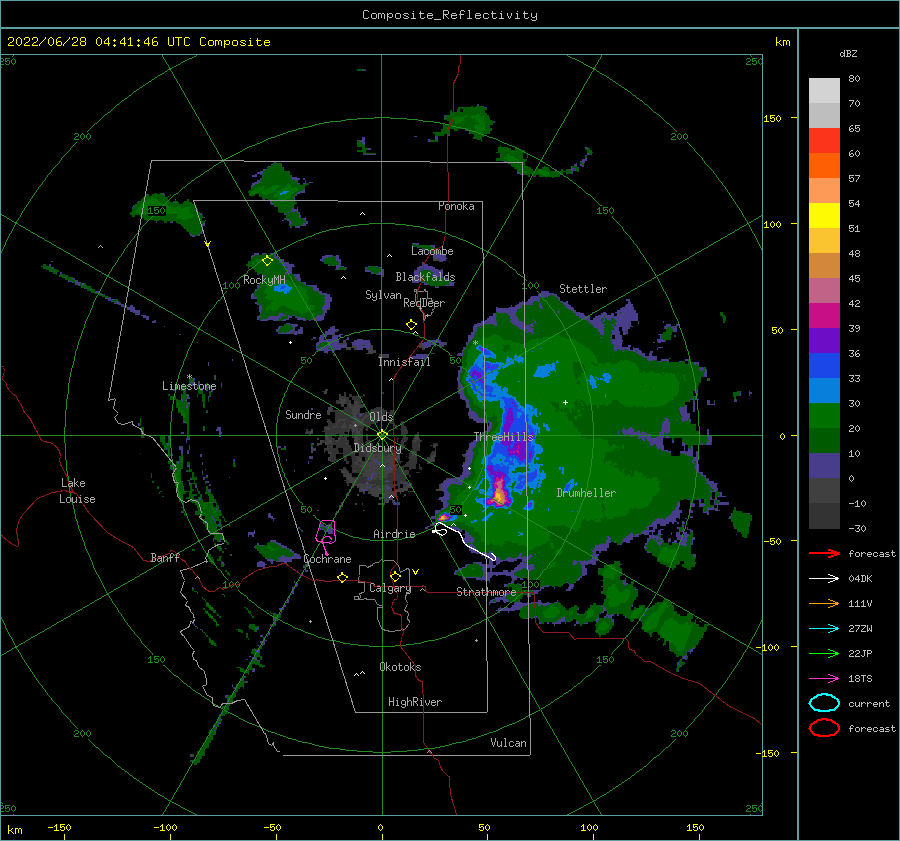Click the magenta 18TS arrow in legend
Image resolution: width=900 pixels, height=841 pixels.
coord(824,679)
